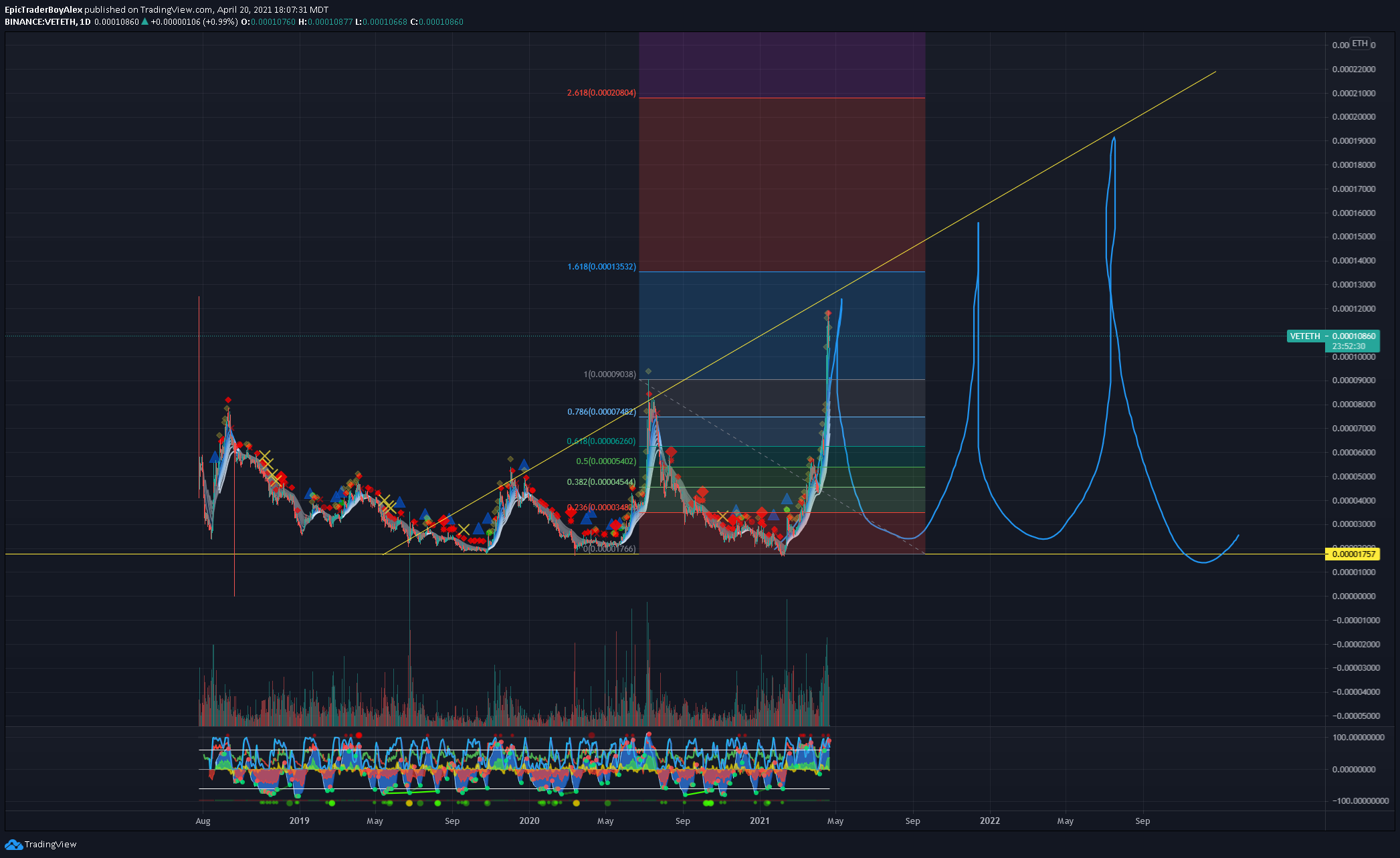Click the 0.00000000 price axis label
The width and height of the screenshot is (1400, 858).
pyautogui.click(x=1354, y=597)
